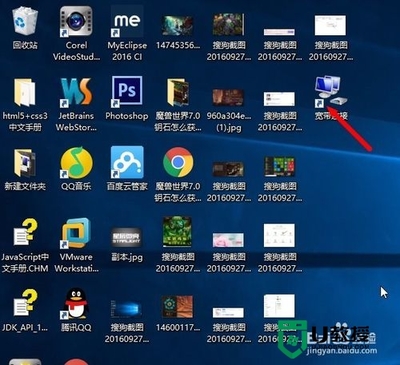
Task: Click the 宽带连接 broadband connection shortcut
Action: [x=330, y=92]
